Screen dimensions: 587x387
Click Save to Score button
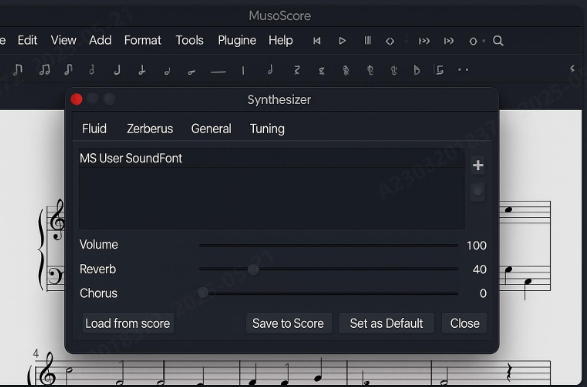288,323
